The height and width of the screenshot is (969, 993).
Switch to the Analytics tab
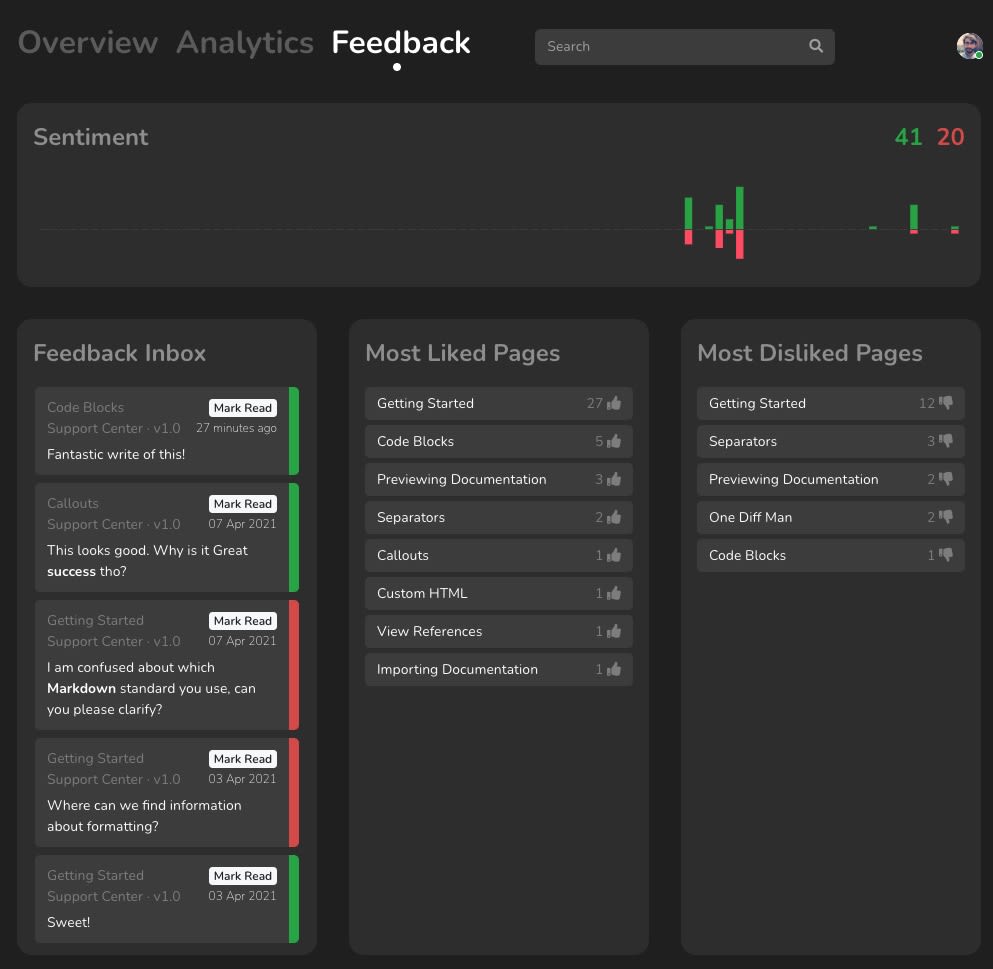click(x=245, y=43)
